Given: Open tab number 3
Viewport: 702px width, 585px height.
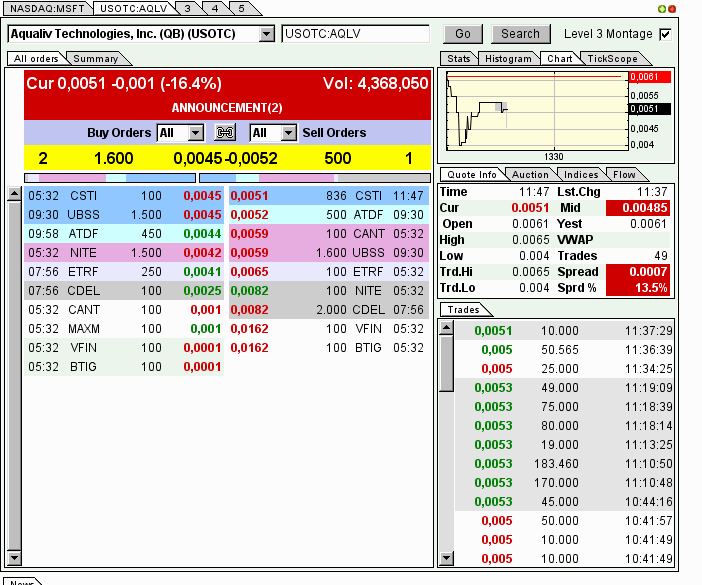Looking at the screenshot, I should (x=187, y=9).
